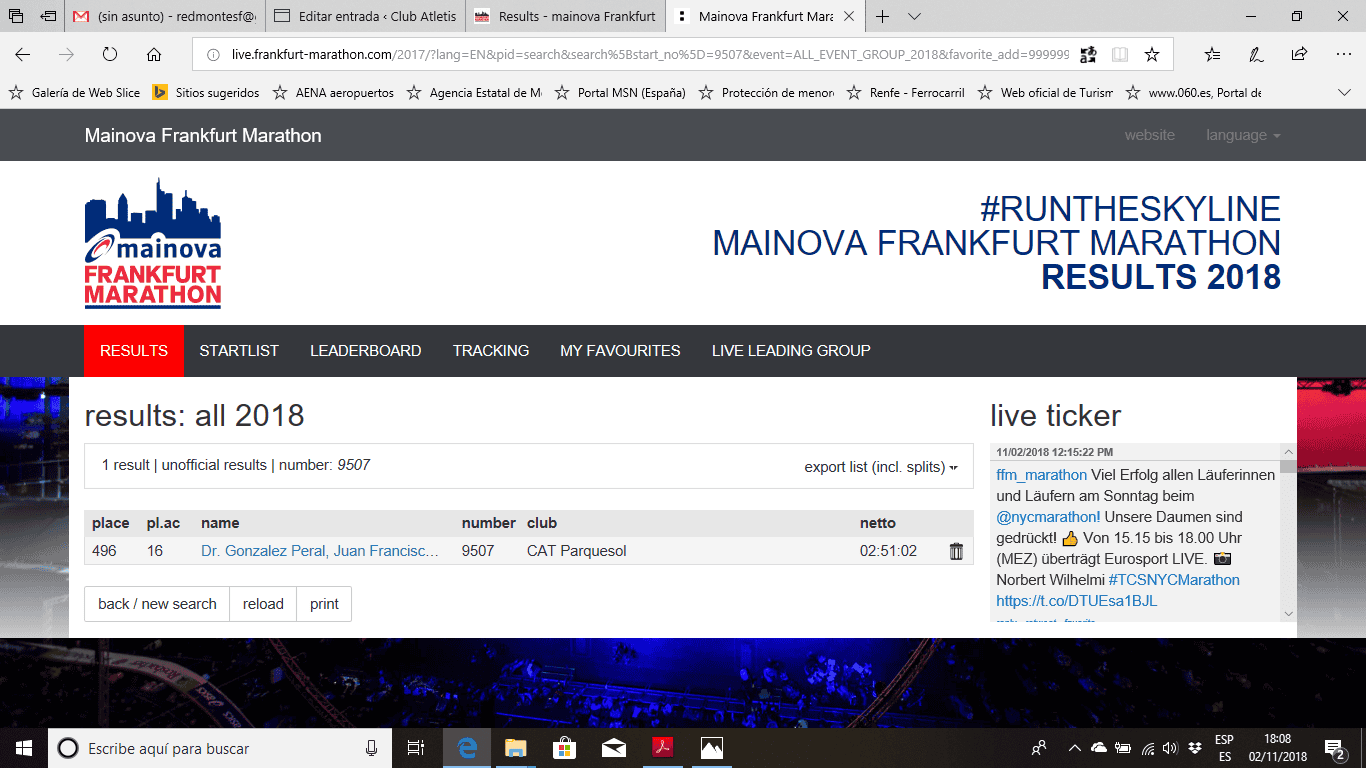Open the LEADERBOARD menu item
Image resolution: width=1366 pixels, height=768 pixels.
[x=365, y=351]
